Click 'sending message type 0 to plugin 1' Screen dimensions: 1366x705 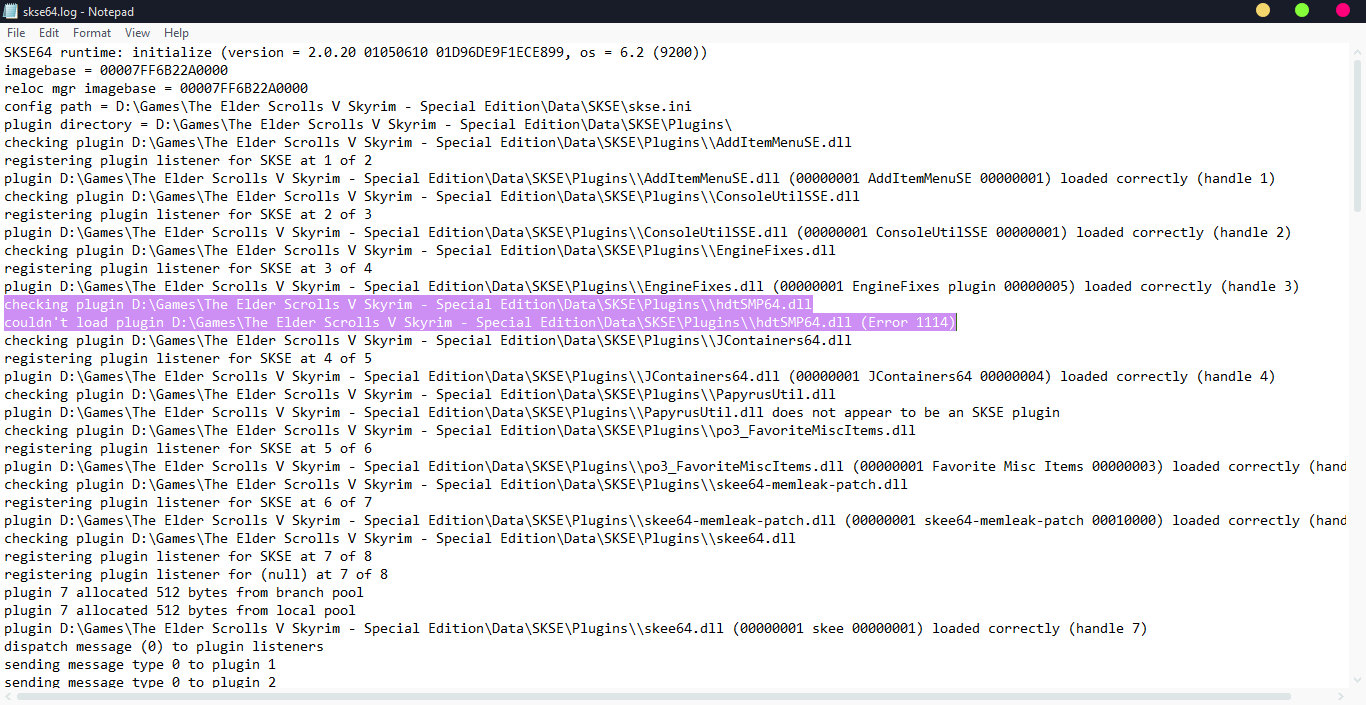pyautogui.click(x=140, y=664)
